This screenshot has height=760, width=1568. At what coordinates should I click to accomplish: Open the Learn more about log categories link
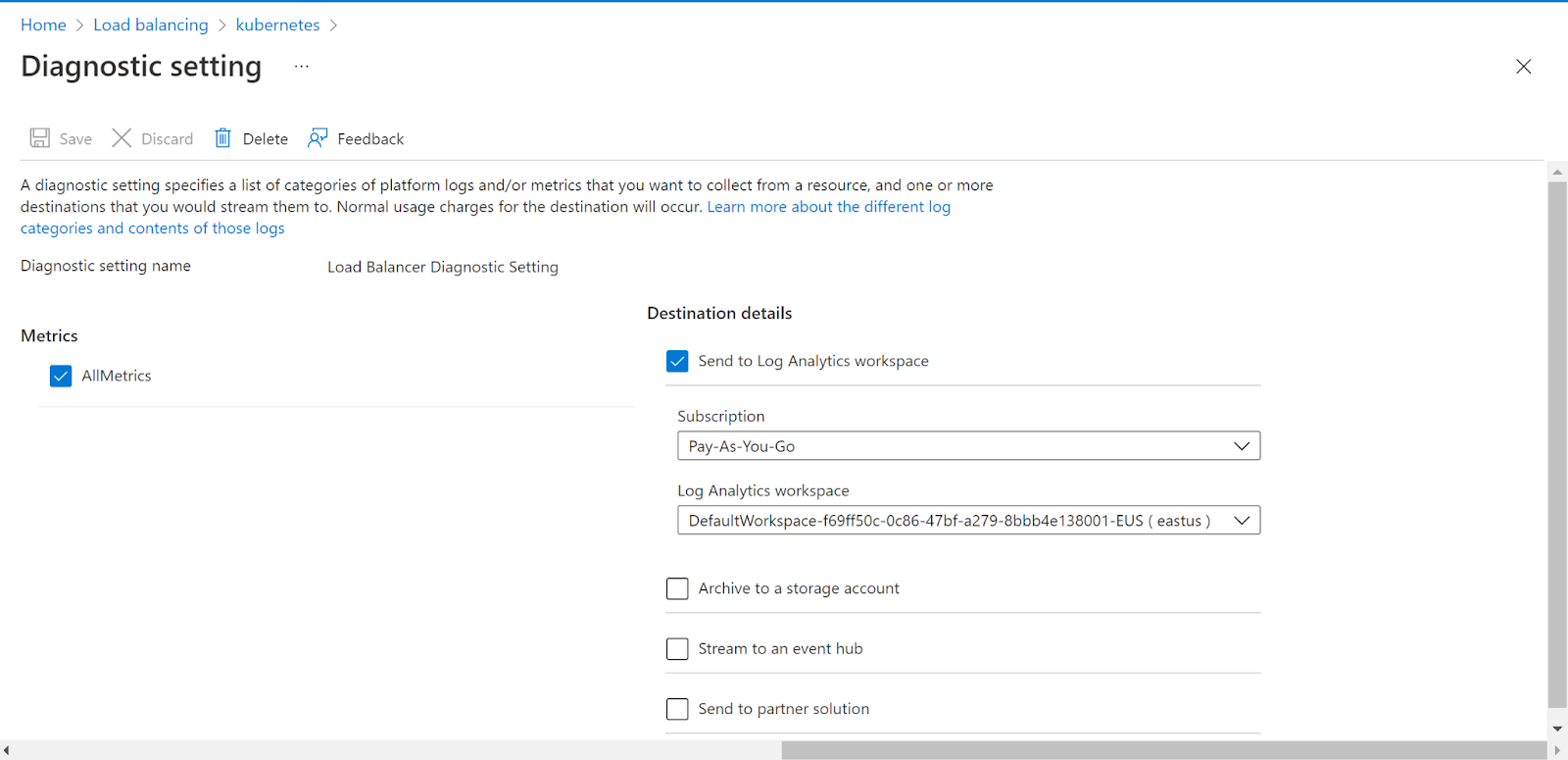pos(828,207)
